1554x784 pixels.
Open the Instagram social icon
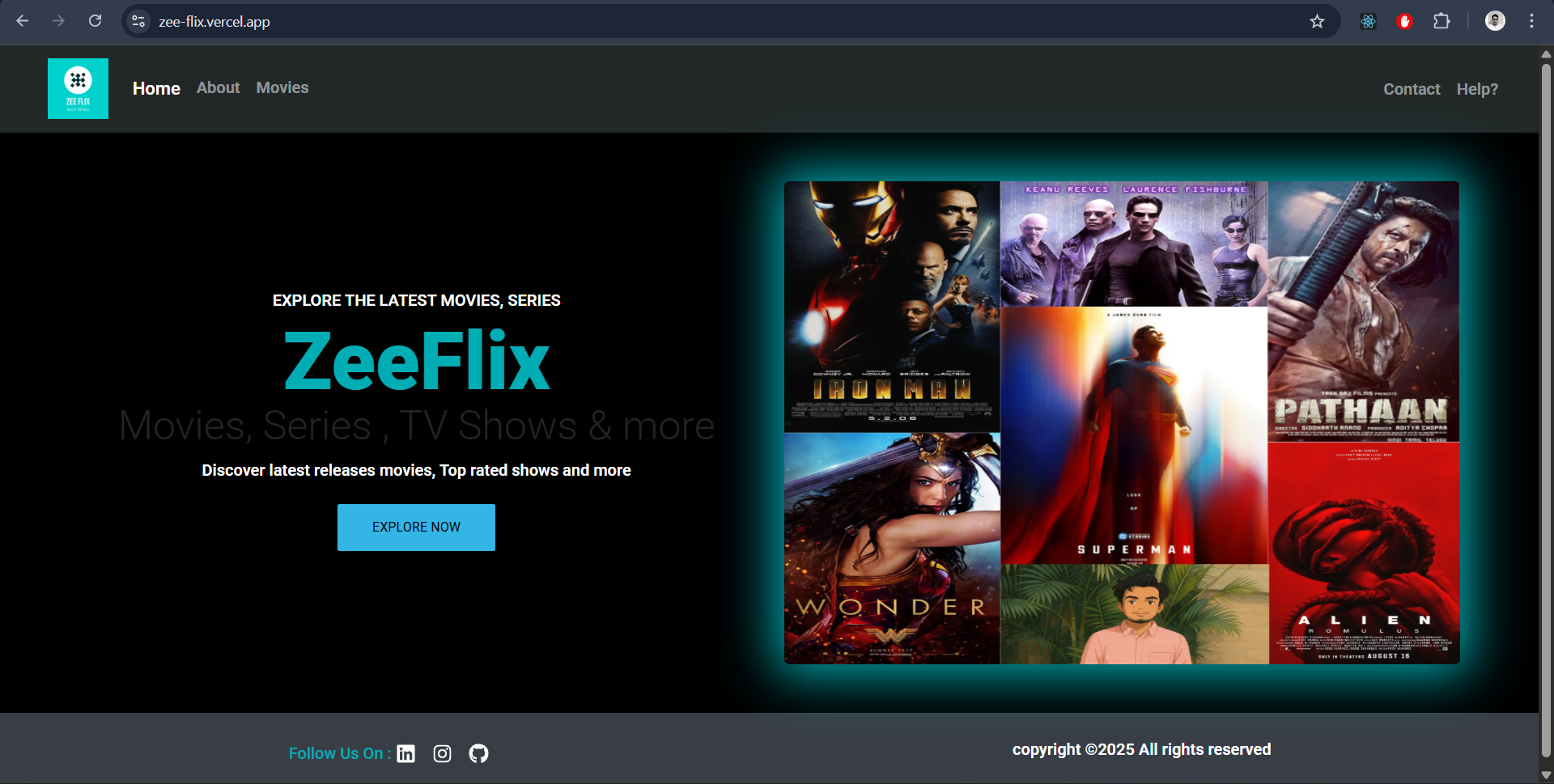pos(442,753)
